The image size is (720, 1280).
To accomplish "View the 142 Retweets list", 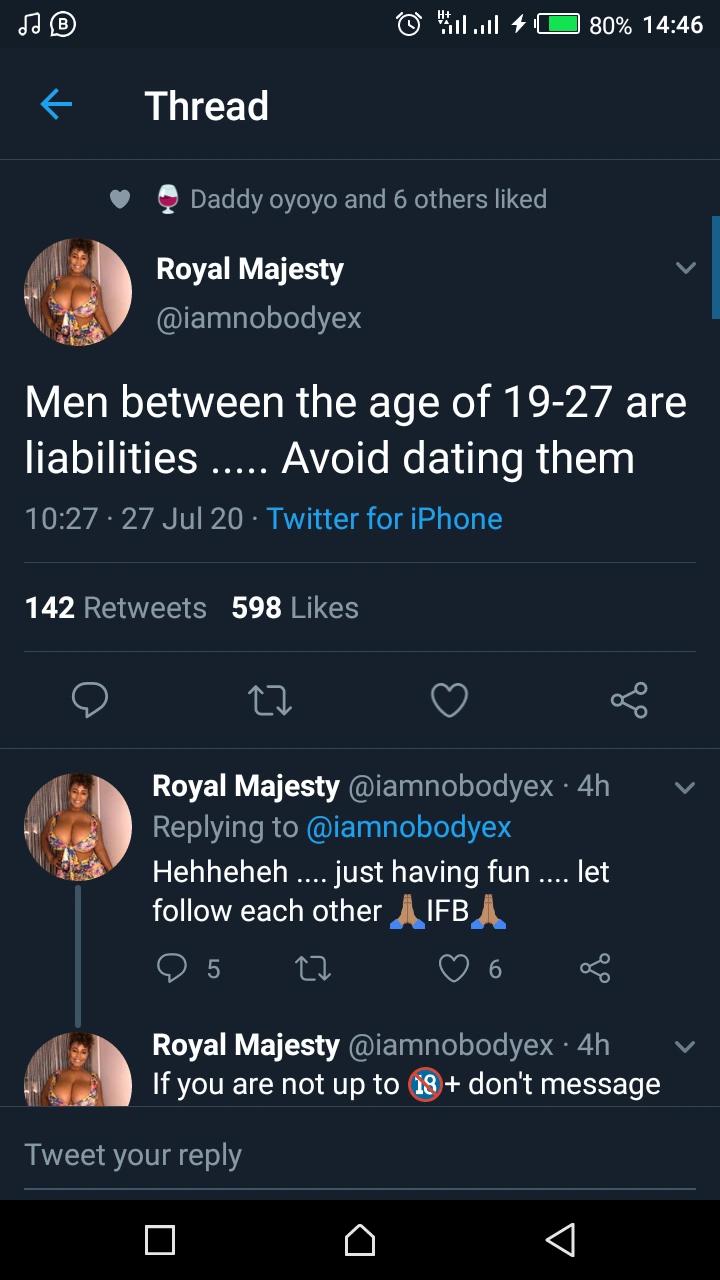I will click(x=115, y=608).
